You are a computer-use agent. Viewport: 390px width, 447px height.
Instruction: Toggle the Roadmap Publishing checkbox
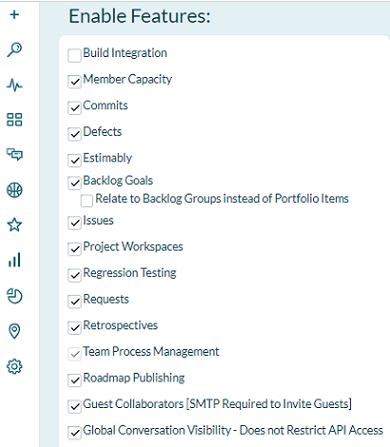(74, 380)
